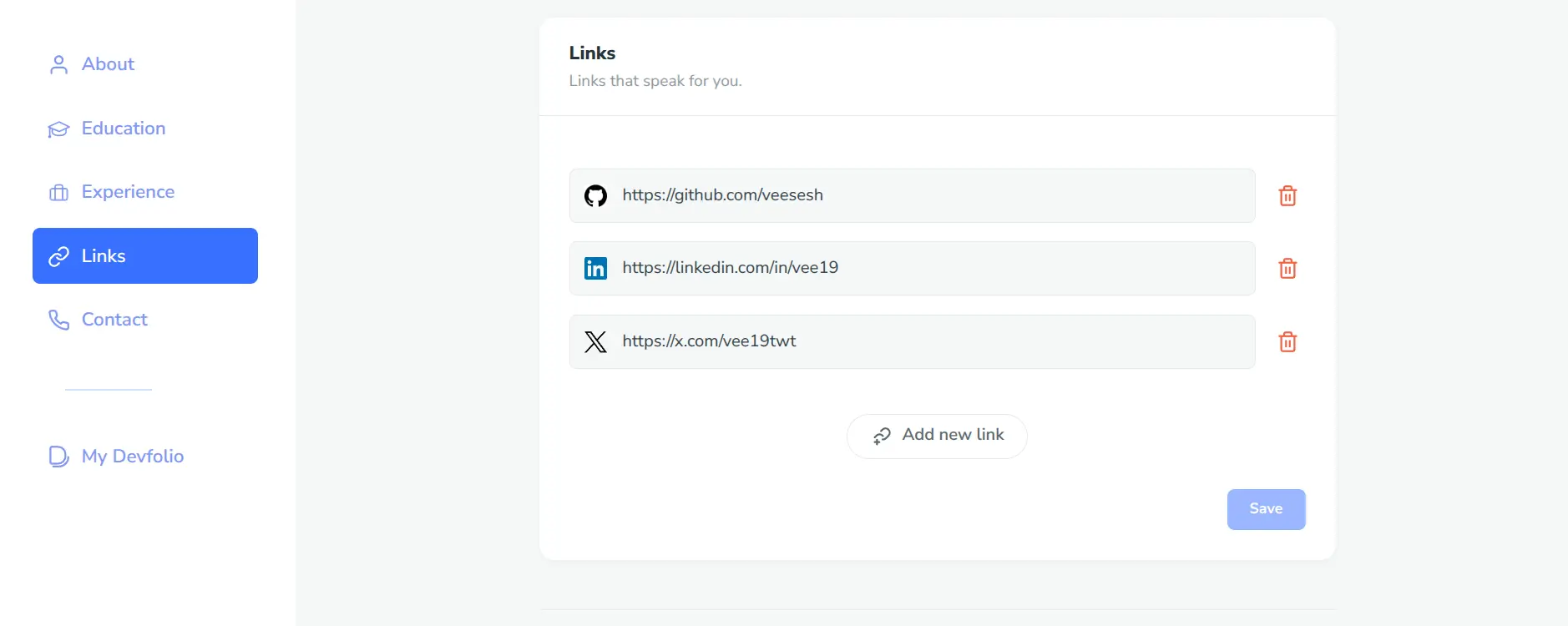Image resolution: width=1568 pixels, height=626 pixels.
Task: Click the graduation cap icon beside Education
Action: (x=58, y=129)
